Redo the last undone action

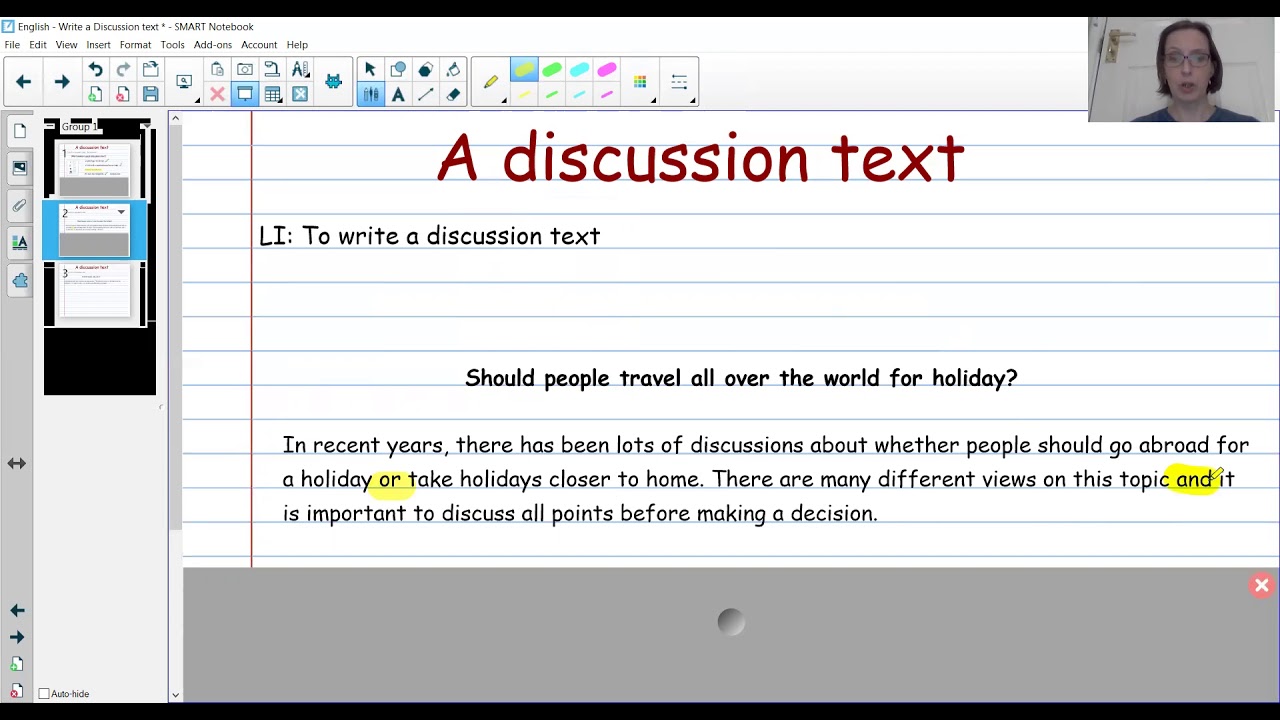click(x=123, y=70)
